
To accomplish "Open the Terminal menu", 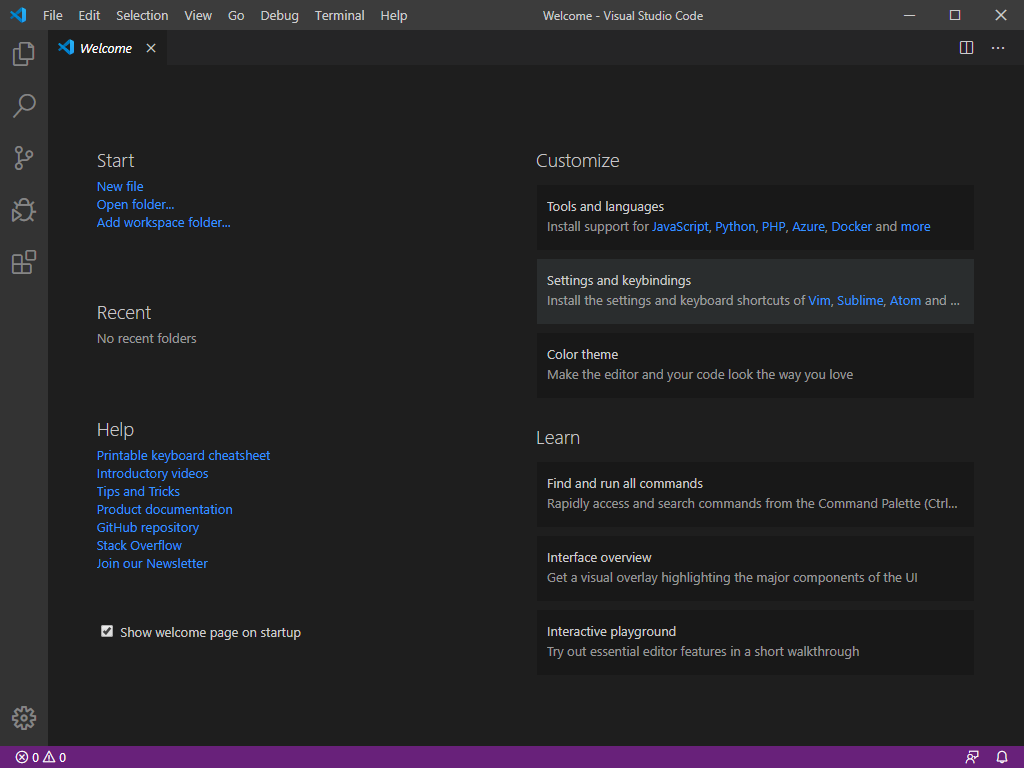I will [x=340, y=15].
